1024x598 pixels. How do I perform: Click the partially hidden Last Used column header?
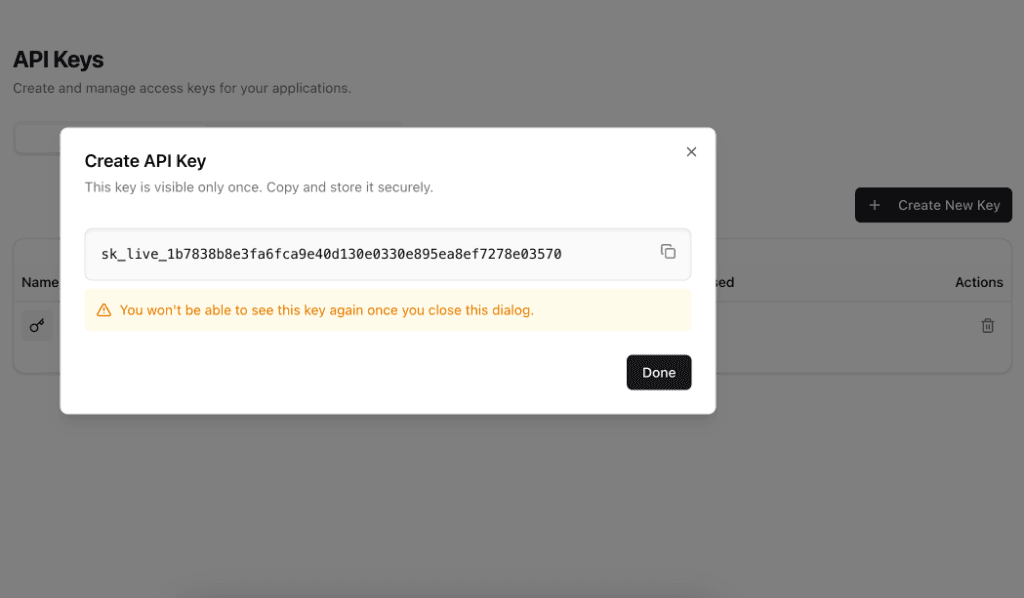(x=727, y=282)
